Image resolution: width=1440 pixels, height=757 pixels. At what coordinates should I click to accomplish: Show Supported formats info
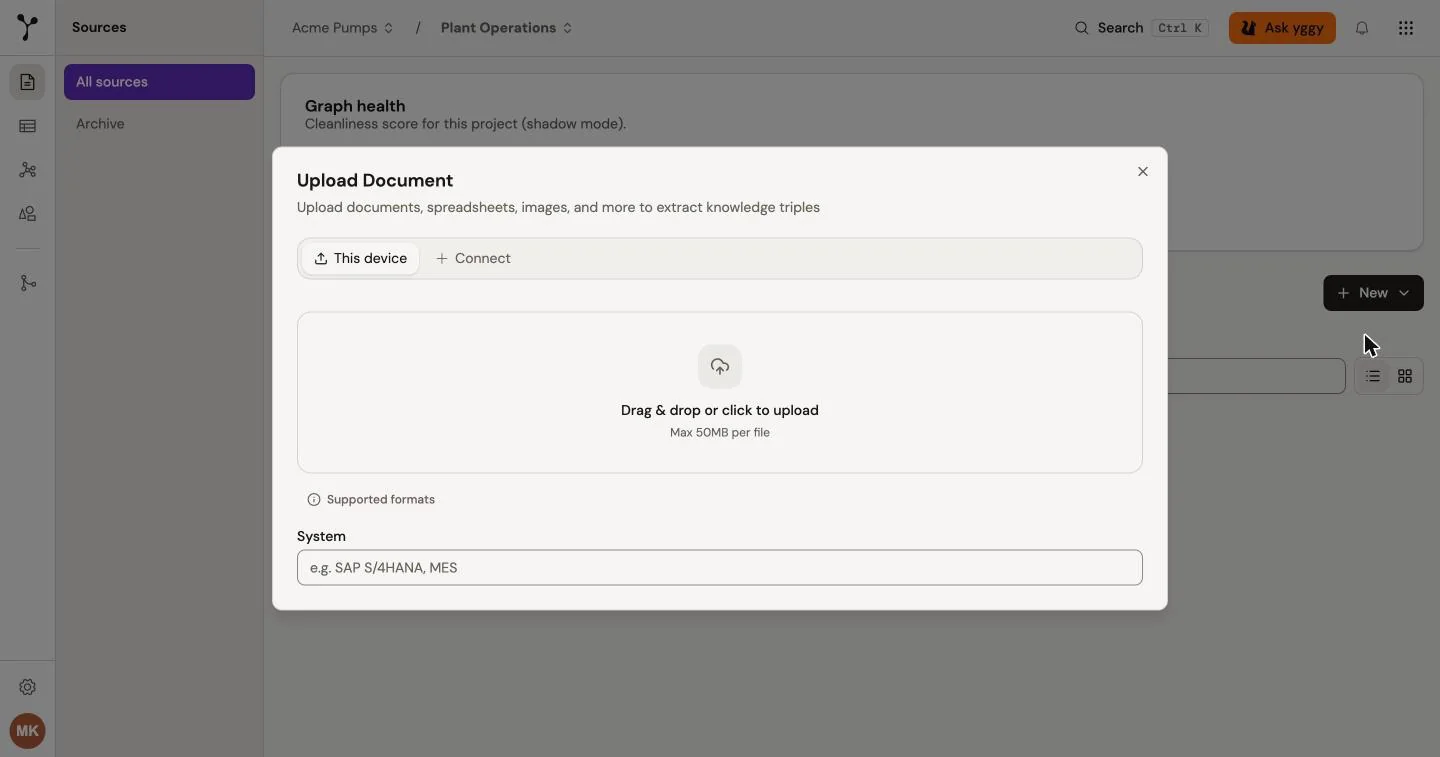(371, 499)
